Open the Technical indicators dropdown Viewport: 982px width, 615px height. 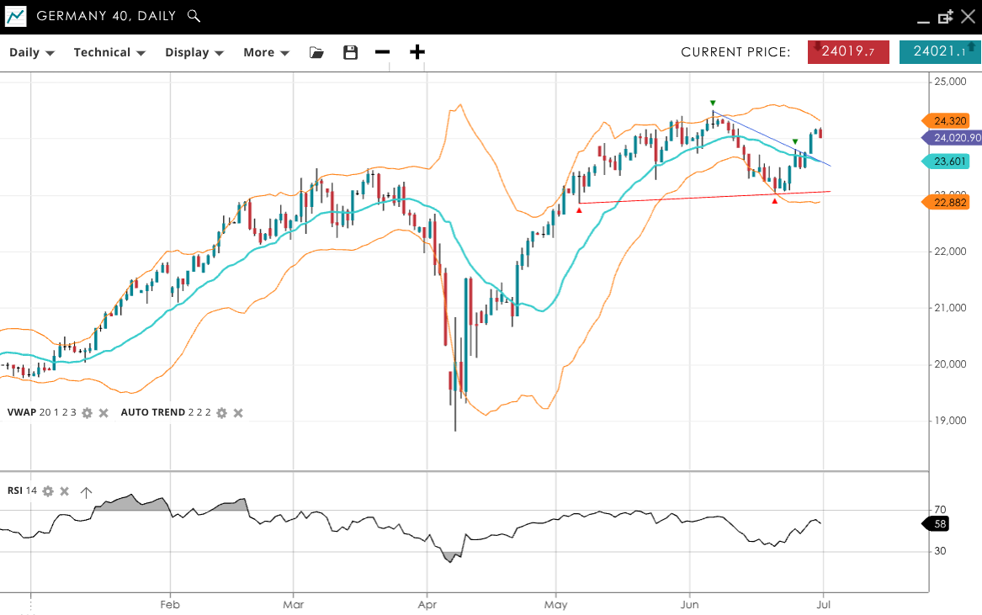tap(109, 52)
